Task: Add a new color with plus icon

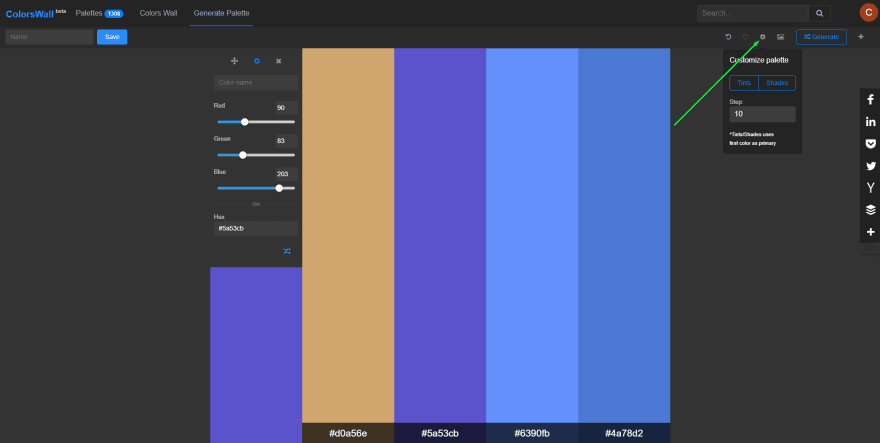Action: coord(861,37)
